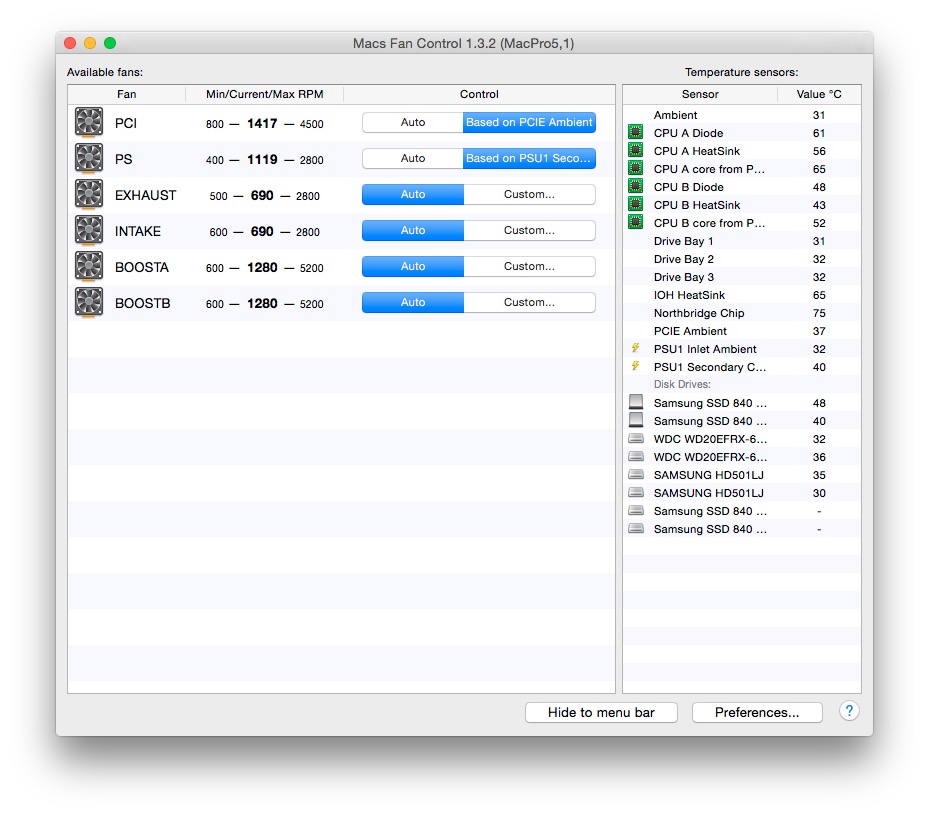
Task: Click the Disk Drives section label
Action: [682, 384]
